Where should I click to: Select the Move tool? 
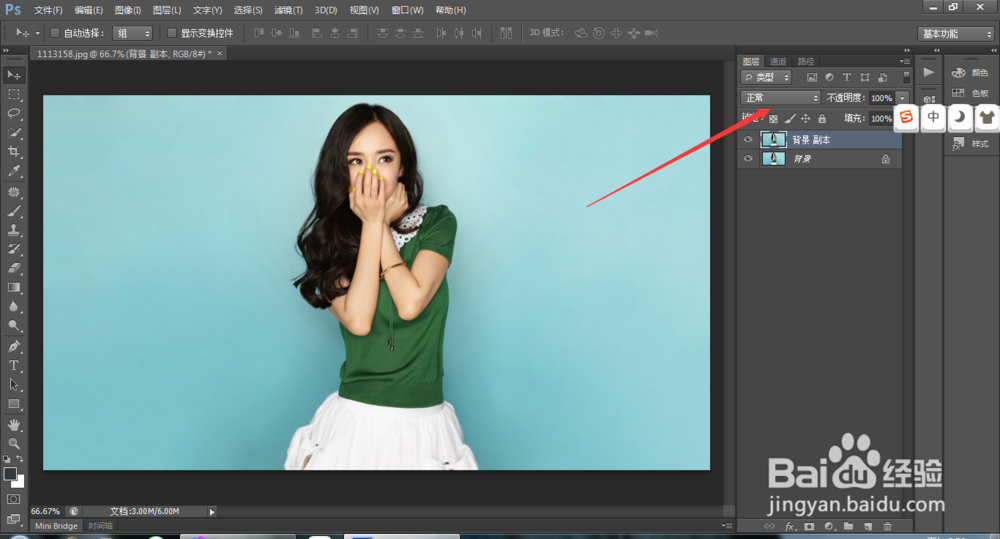tap(13, 75)
